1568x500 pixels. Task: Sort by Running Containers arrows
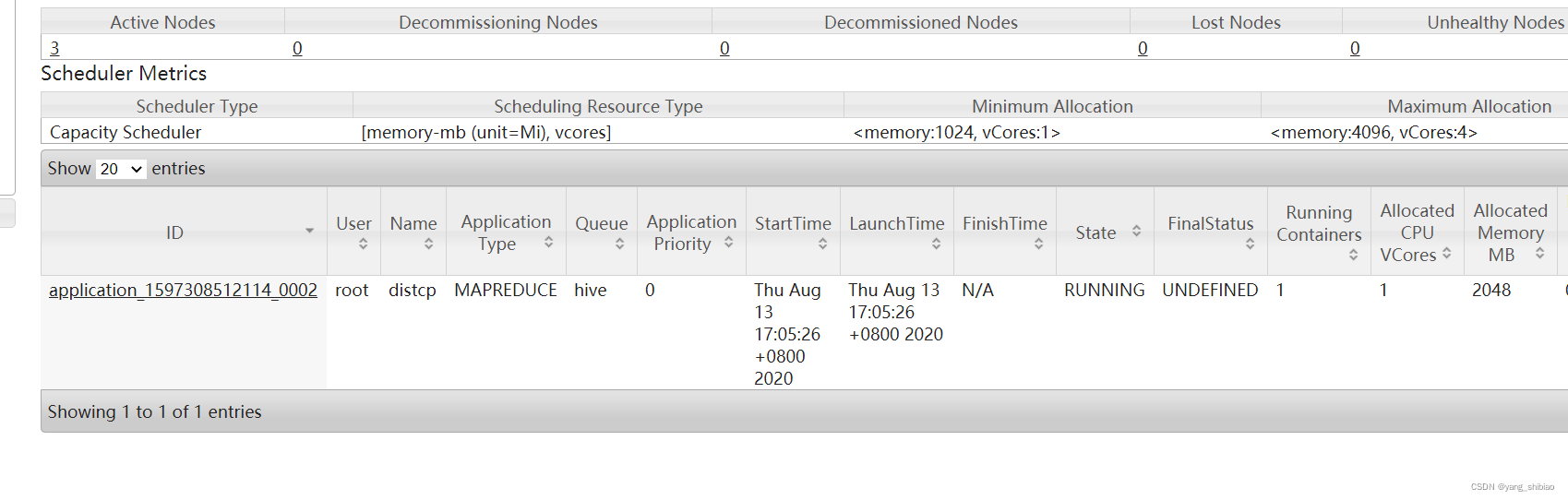tap(1353, 256)
